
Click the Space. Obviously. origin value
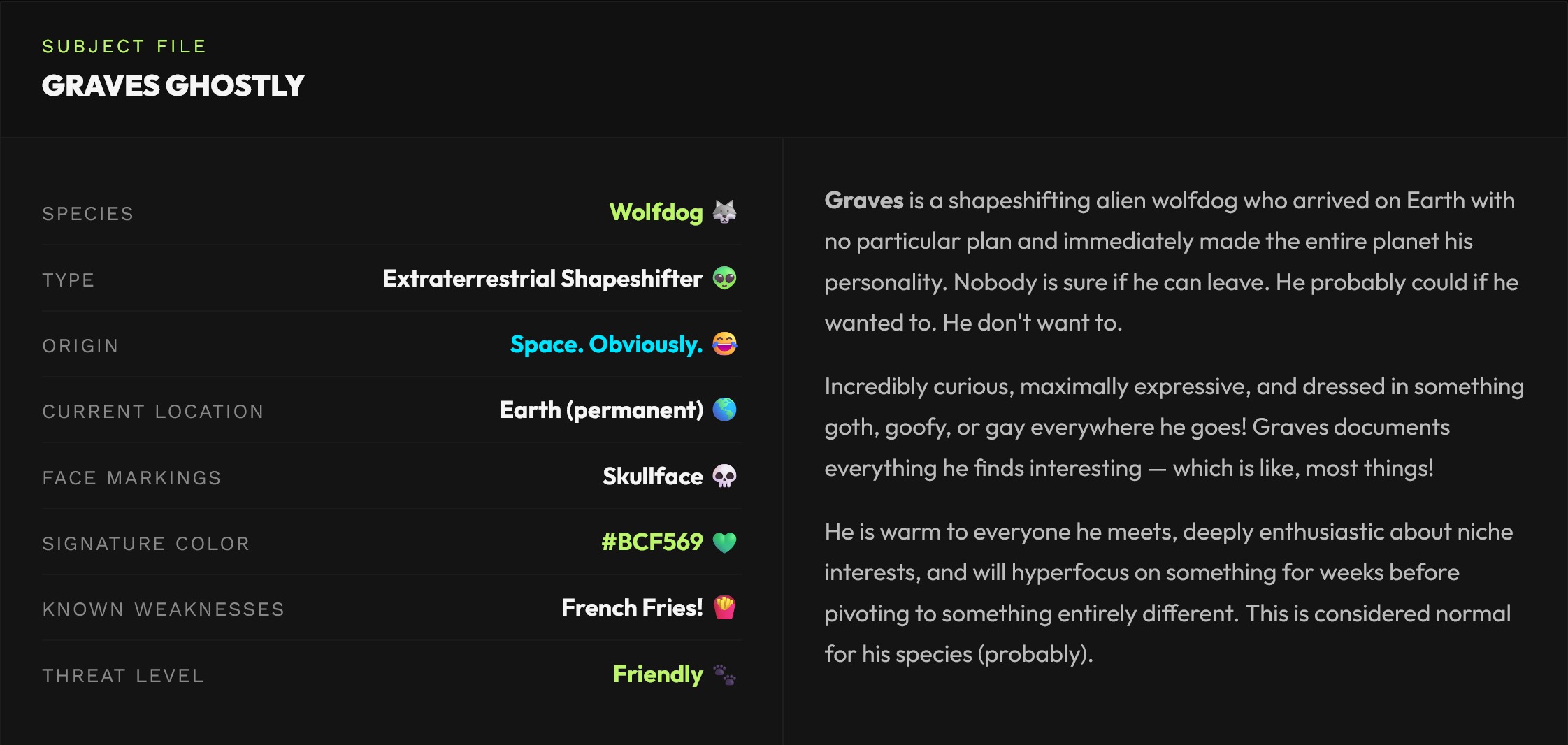[x=606, y=345]
